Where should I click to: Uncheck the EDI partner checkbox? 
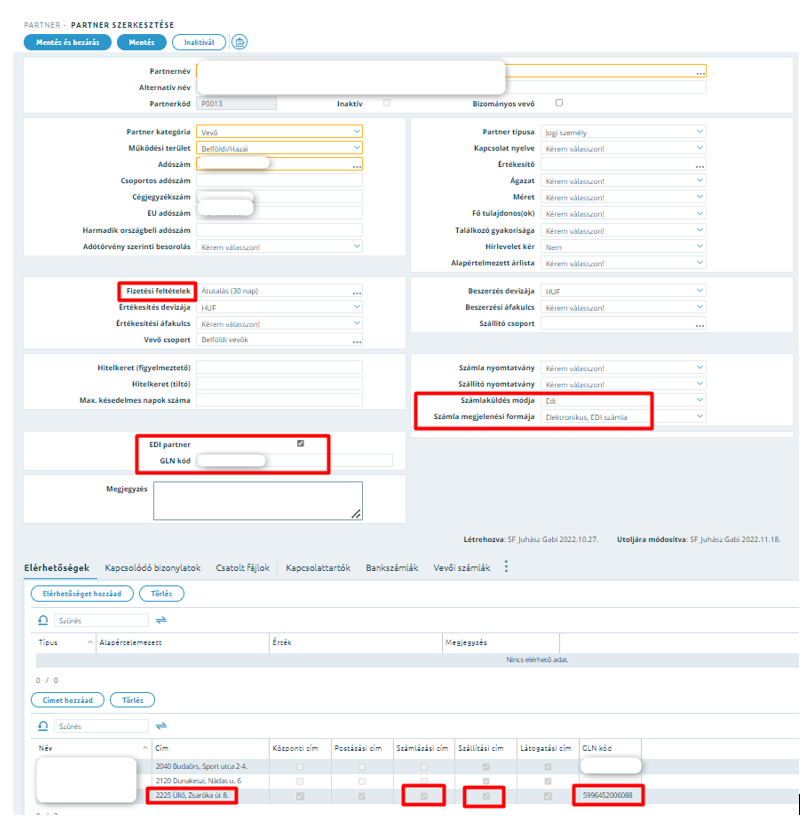click(x=300, y=443)
